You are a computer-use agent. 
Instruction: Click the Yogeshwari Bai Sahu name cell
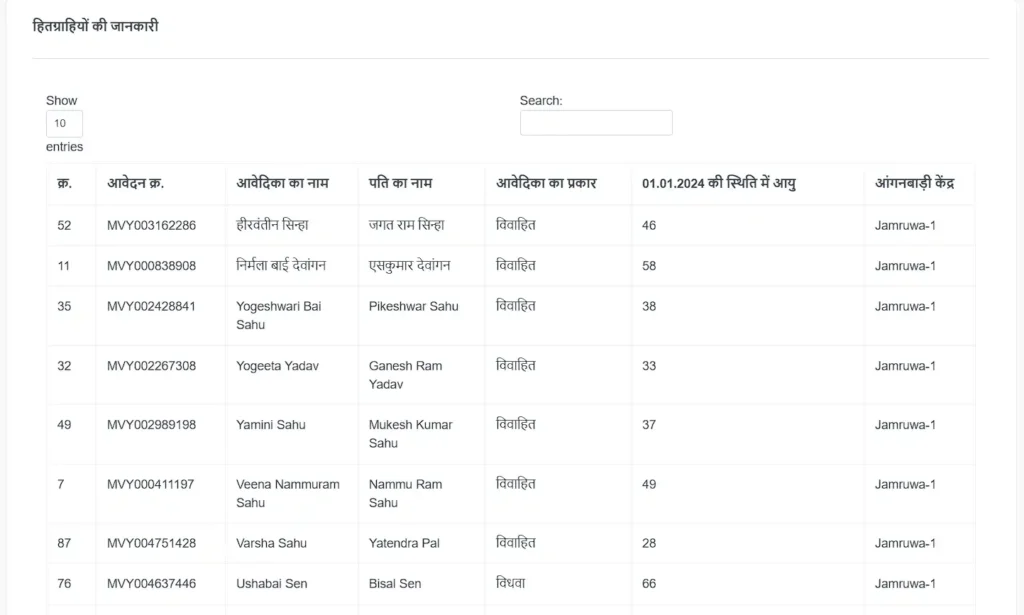[x=279, y=315]
